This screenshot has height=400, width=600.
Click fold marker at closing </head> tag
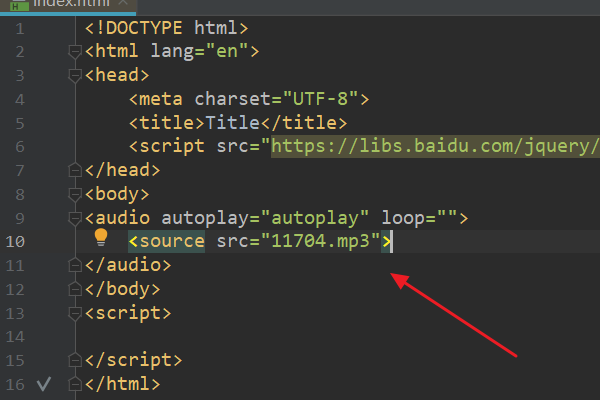coord(73,170)
